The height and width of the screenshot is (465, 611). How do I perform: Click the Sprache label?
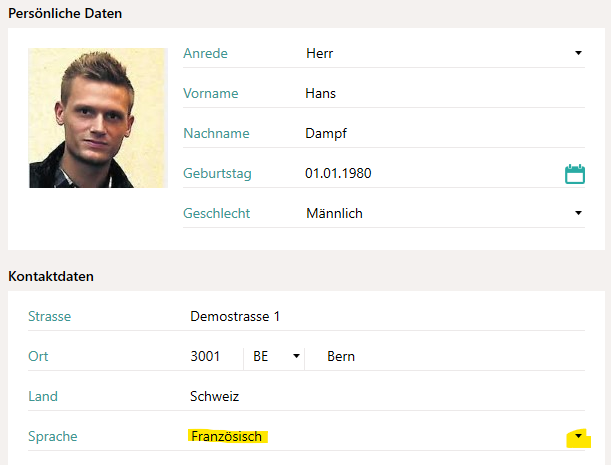(53, 437)
